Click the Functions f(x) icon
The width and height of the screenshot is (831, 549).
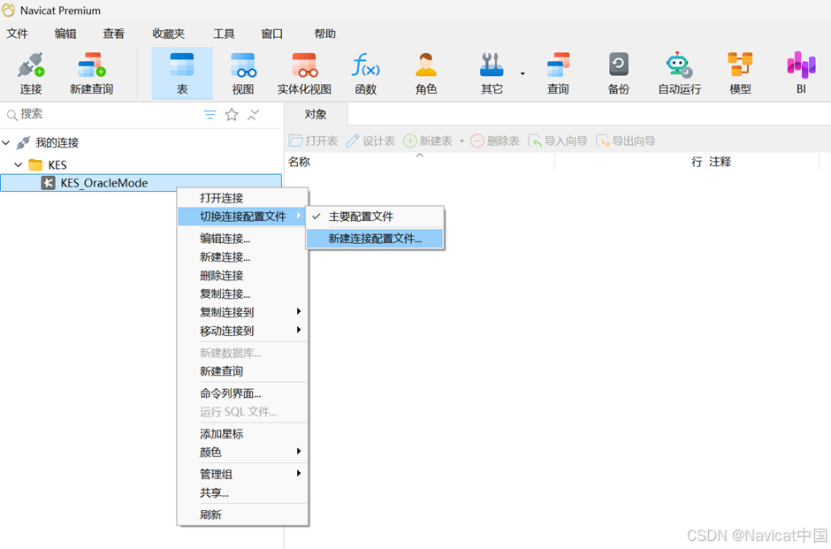[x=365, y=73]
